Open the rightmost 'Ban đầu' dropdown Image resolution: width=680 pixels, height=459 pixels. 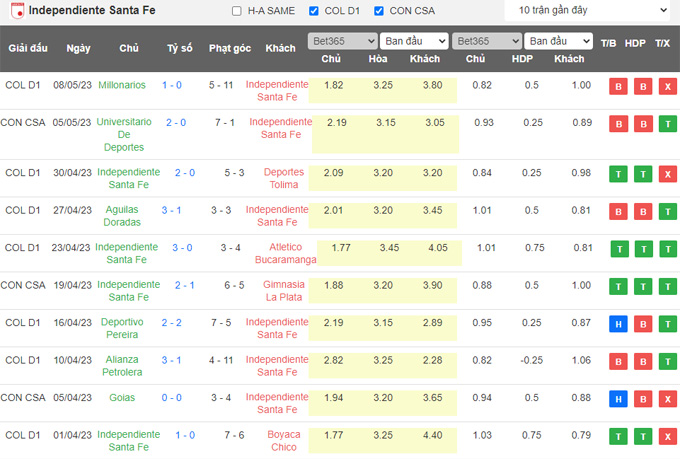coord(558,41)
